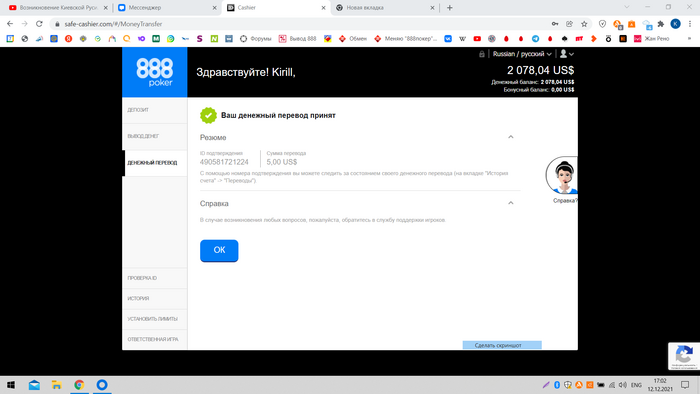This screenshot has height=394, width=700.
Task: Click confirmation ID 490581721224
Action: point(224,162)
